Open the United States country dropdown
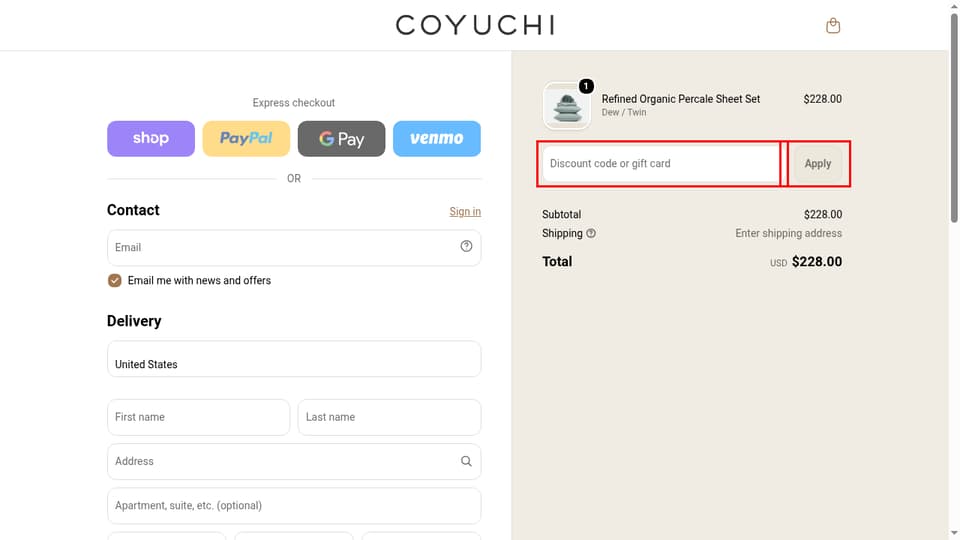960x540 pixels. [294, 359]
